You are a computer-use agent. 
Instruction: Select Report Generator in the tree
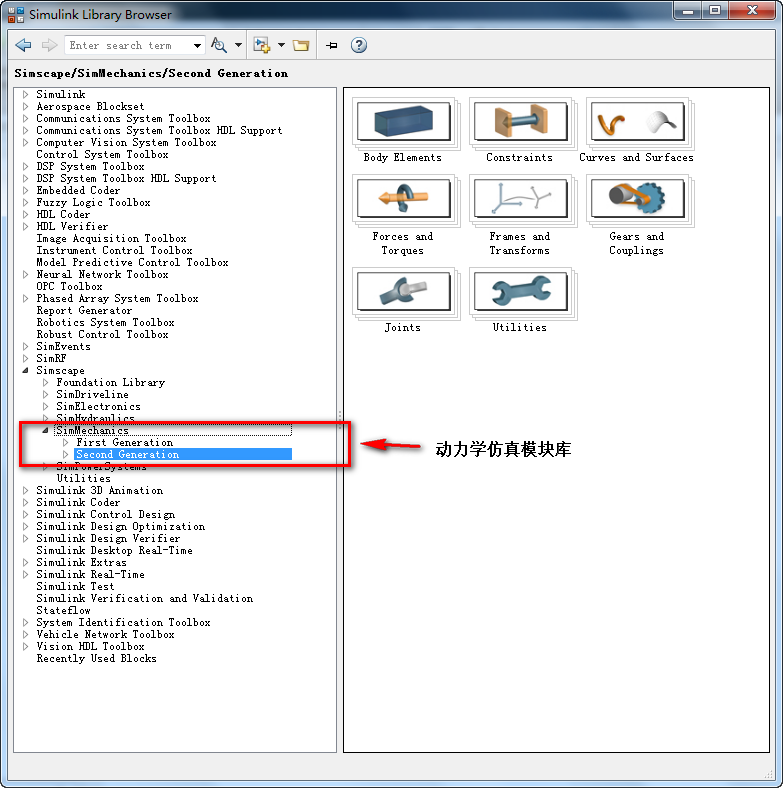point(84,311)
